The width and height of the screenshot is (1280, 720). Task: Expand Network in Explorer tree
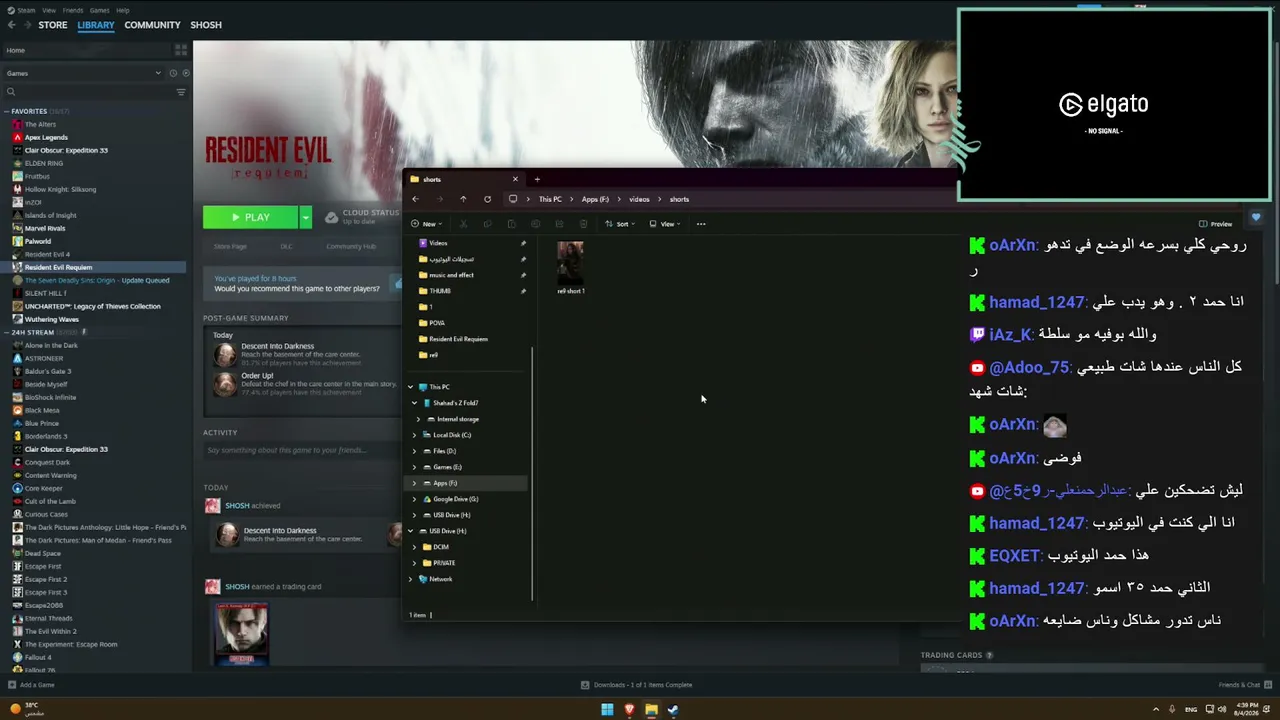[x=410, y=579]
